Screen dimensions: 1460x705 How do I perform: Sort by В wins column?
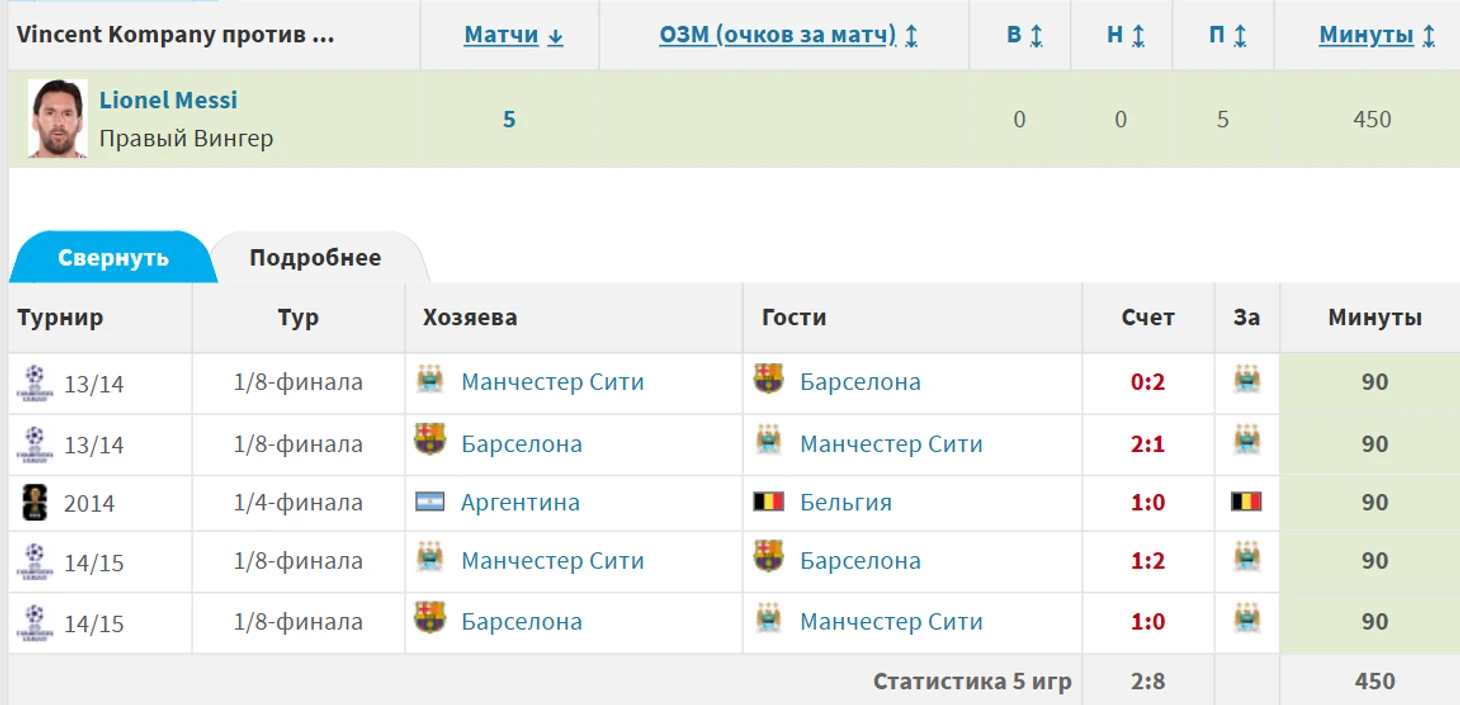pyautogui.click(x=1024, y=35)
